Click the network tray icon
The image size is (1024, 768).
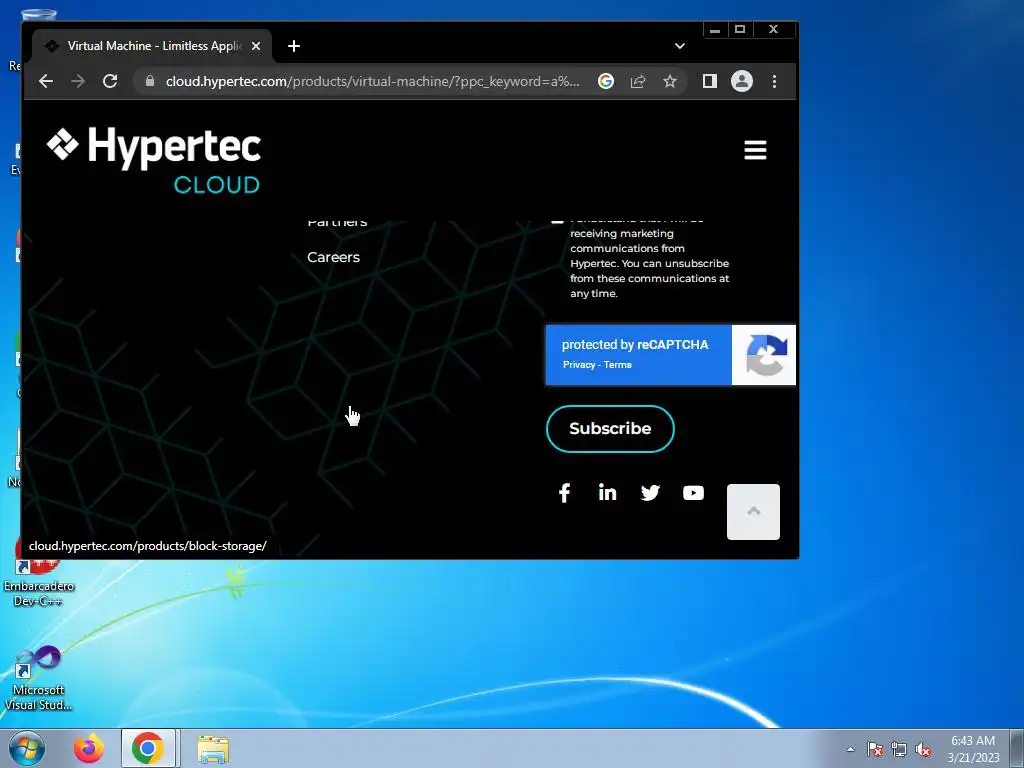click(899, 749)
